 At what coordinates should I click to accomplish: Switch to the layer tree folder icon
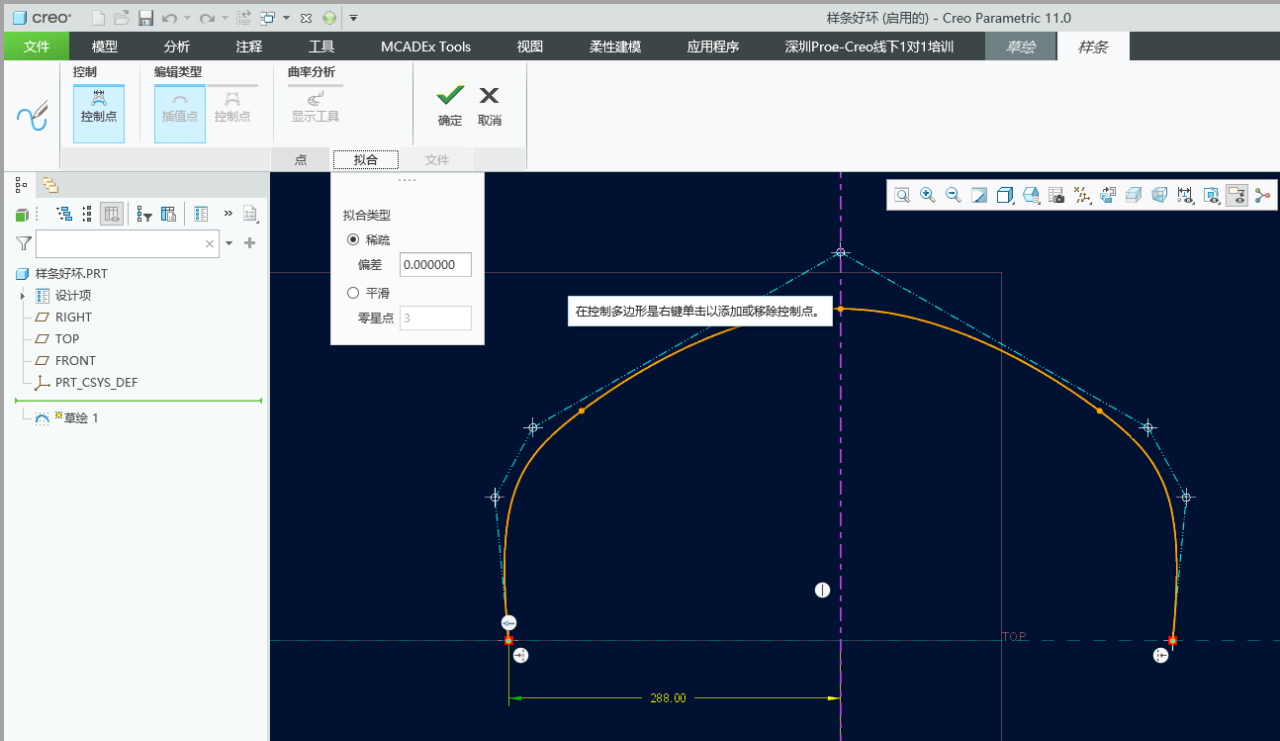50,185
